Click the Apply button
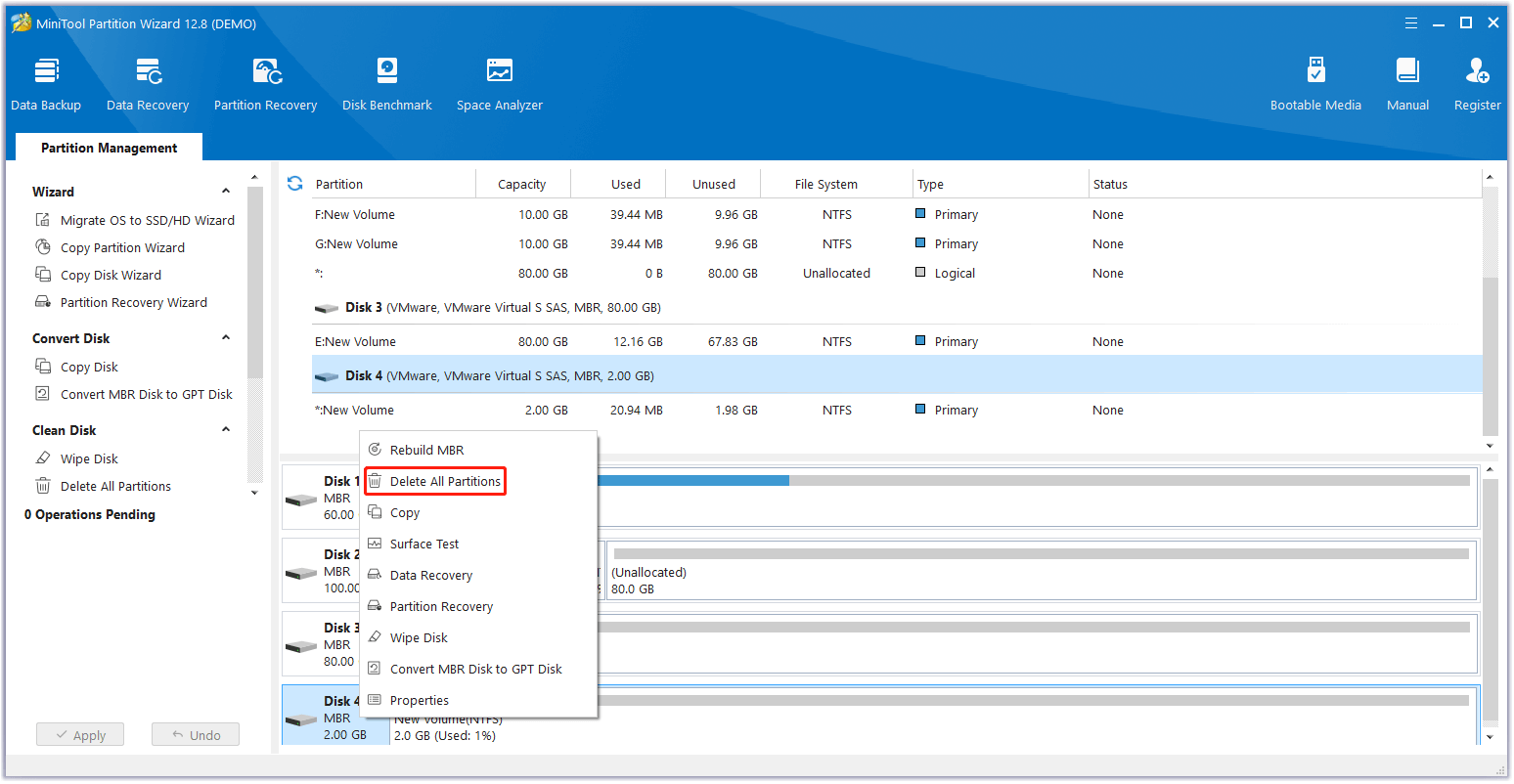 pos(80,735)
